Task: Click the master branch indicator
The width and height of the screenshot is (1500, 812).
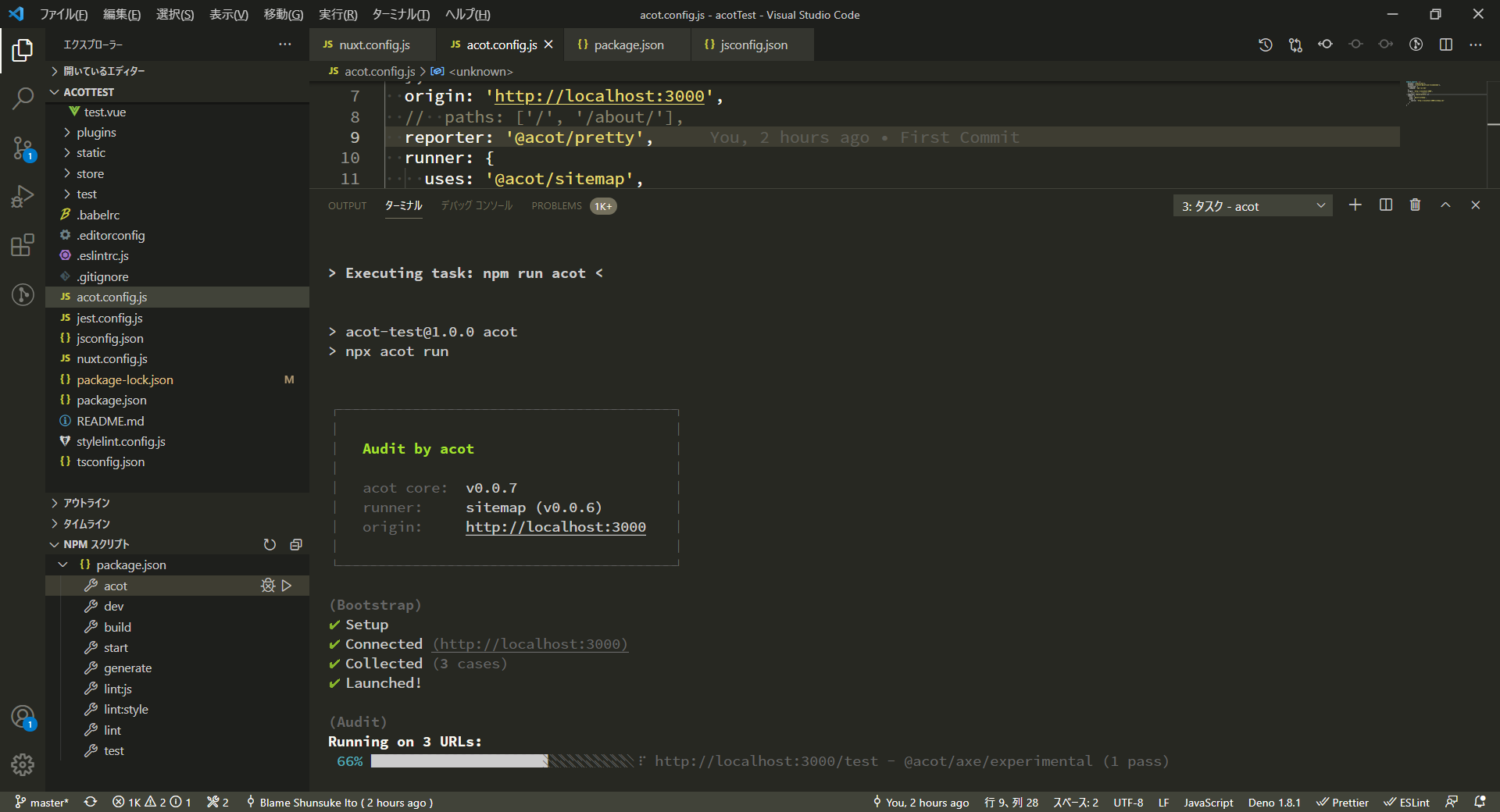Action: coord(43,802)
